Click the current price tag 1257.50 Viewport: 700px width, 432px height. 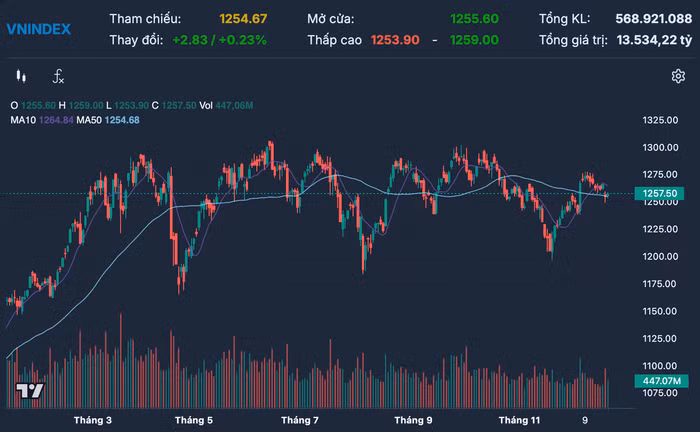[x=660, y=193]
